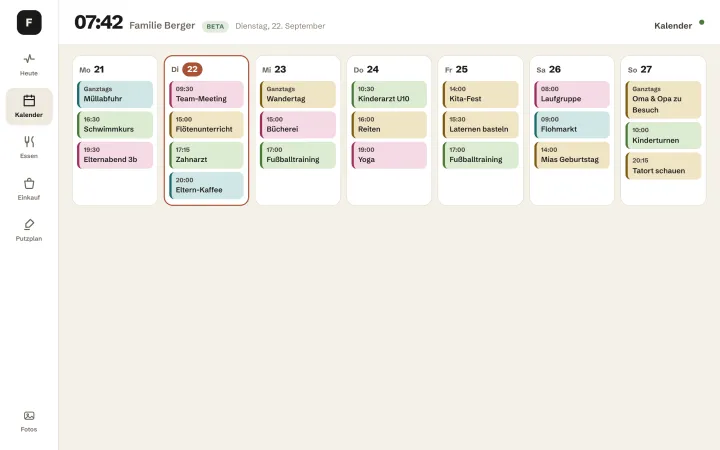Open the Mias Geburtstag event
Image resolution: width=720 pixels, height=450 pixels.
pyautogui.click(x=572, y=155)
